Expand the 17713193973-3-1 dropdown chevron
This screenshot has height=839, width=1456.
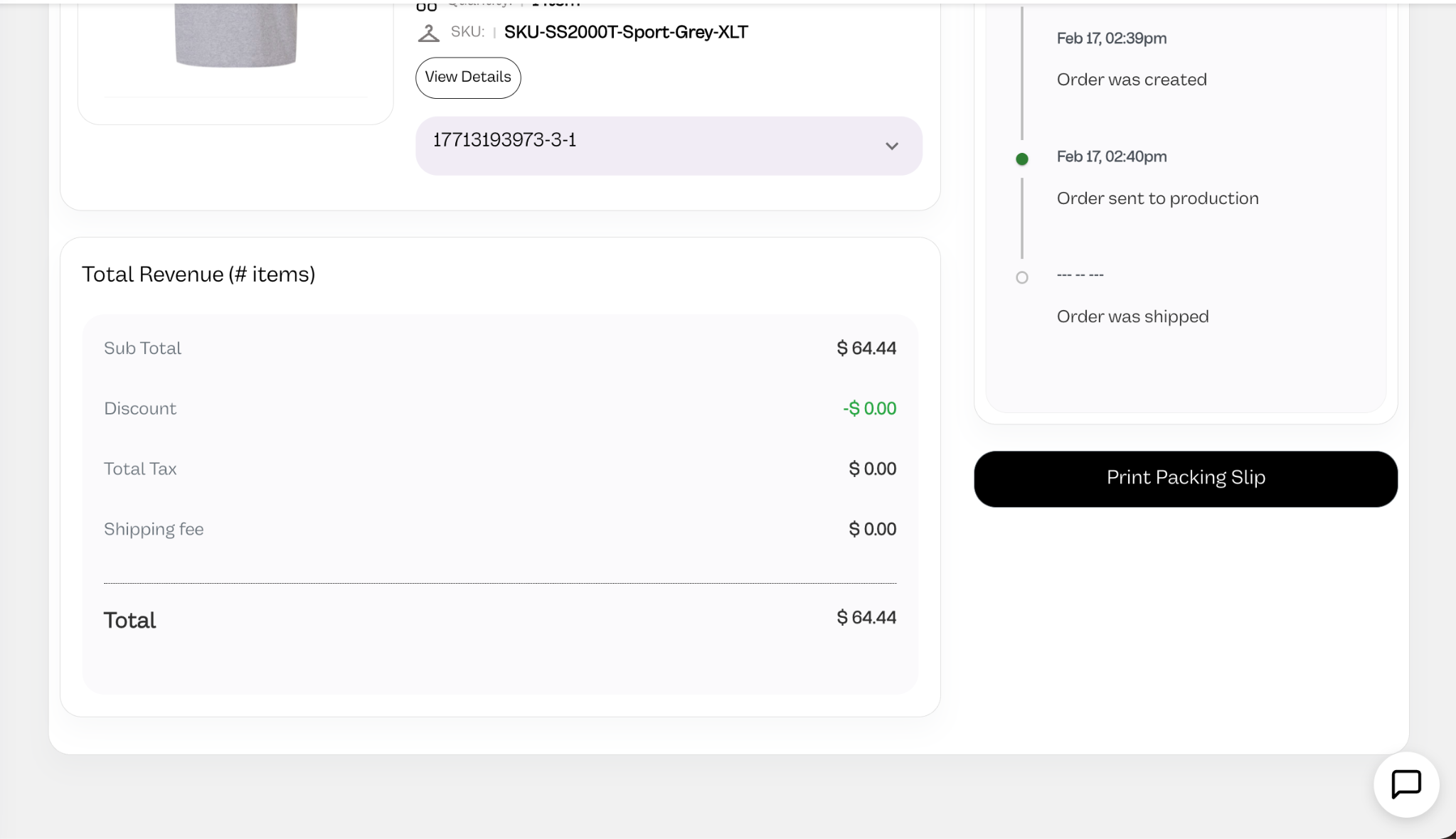[891, 146]
